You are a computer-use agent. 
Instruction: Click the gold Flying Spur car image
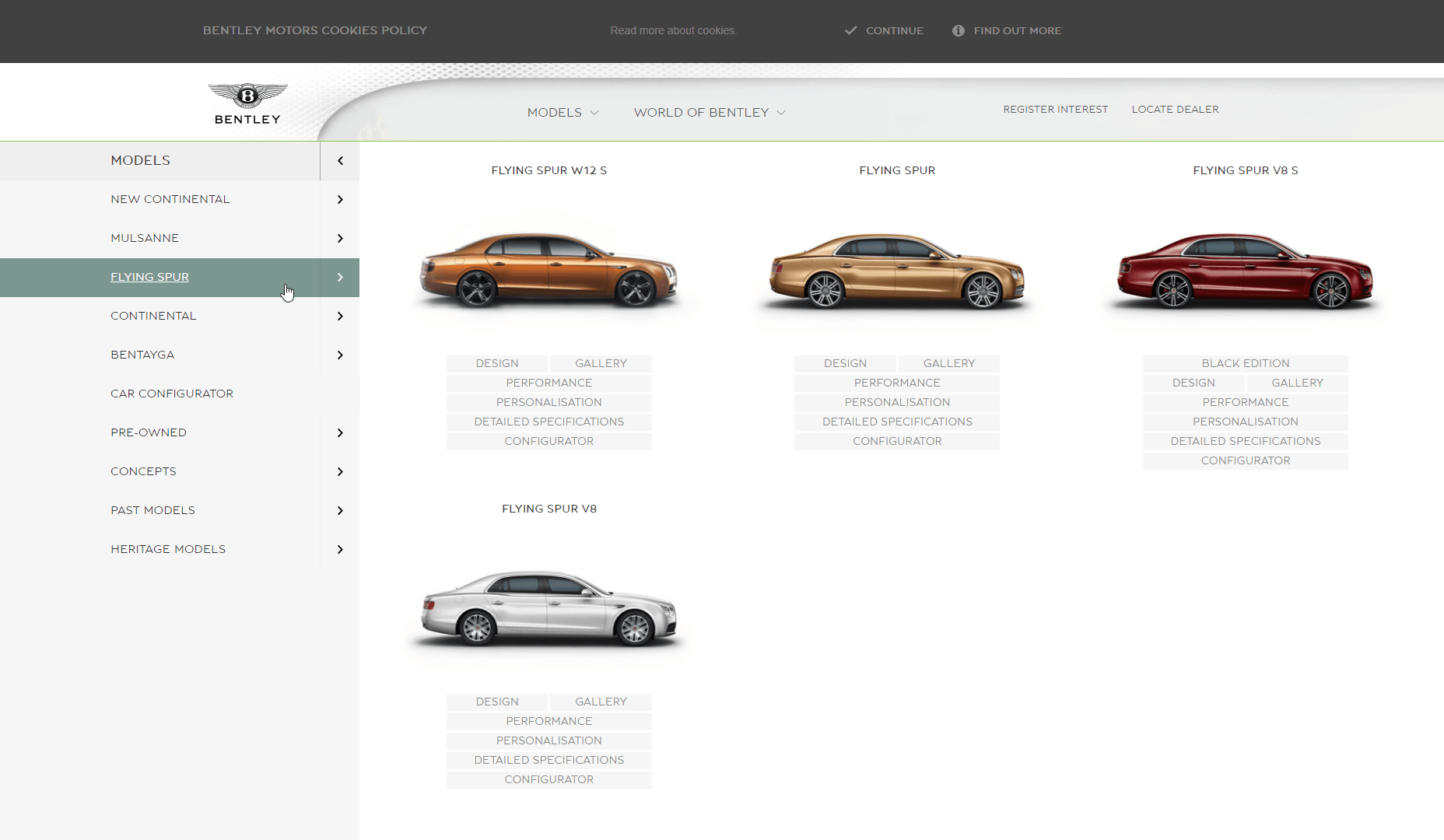click(x=897, y=270)
